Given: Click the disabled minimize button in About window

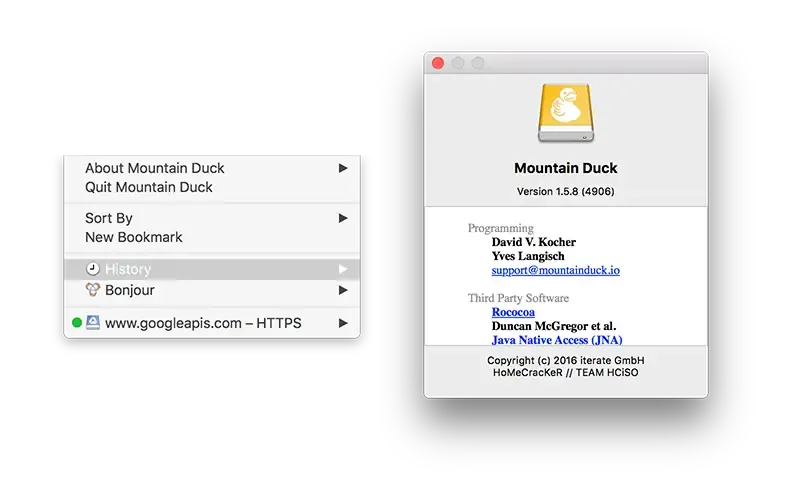Looking at the screenshot, I should (458, 63).
